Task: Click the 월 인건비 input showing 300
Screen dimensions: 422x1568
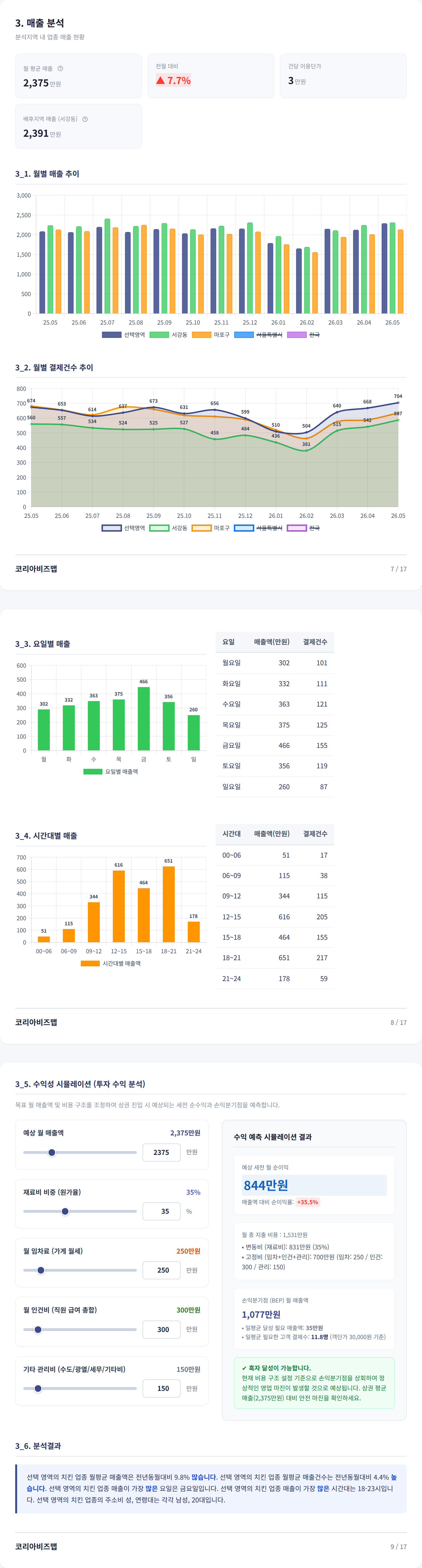Action: pos(161,1329)
